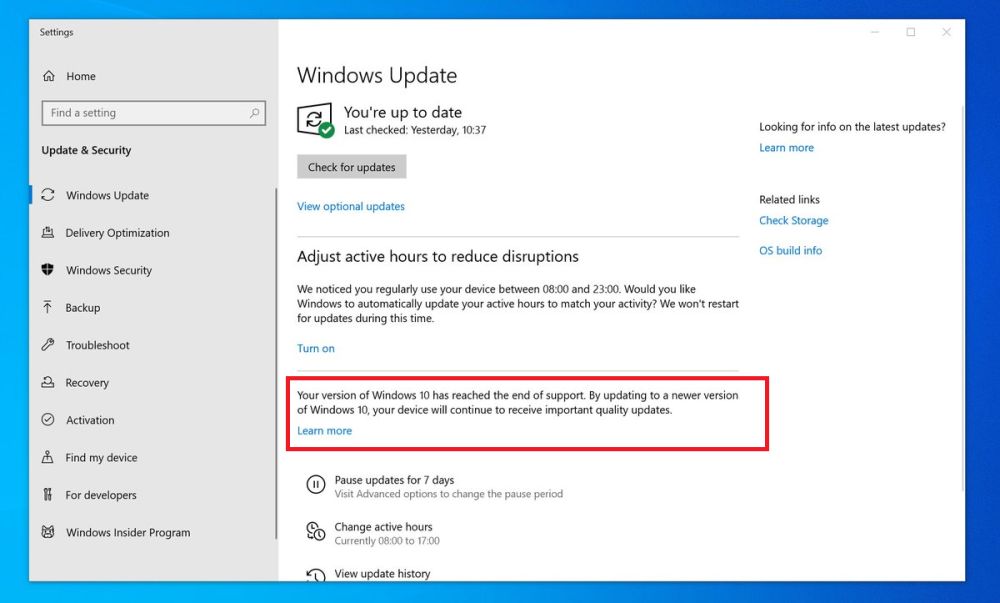Open View optional updates link
Image resolution: width=1000 pixels, height=603 pixels.
pos(351,206)
